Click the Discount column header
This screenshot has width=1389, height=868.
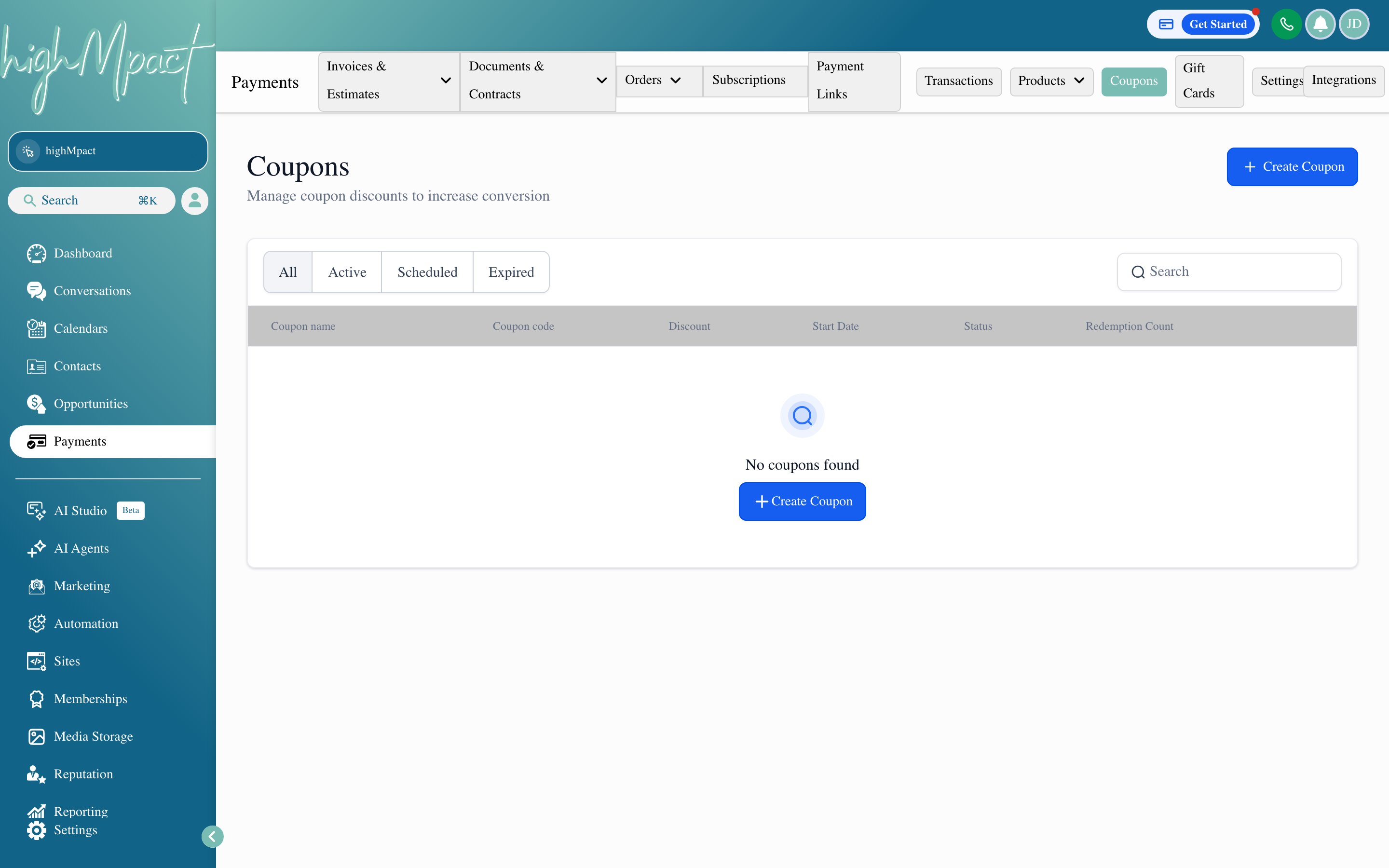click(x=689, y=326)
